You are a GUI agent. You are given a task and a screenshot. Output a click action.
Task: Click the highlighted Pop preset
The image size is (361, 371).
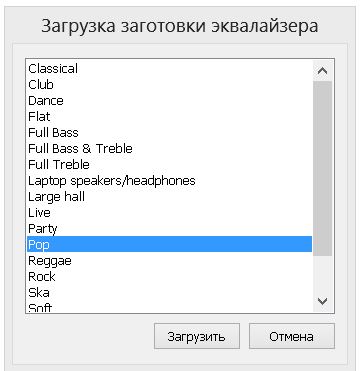169,244
